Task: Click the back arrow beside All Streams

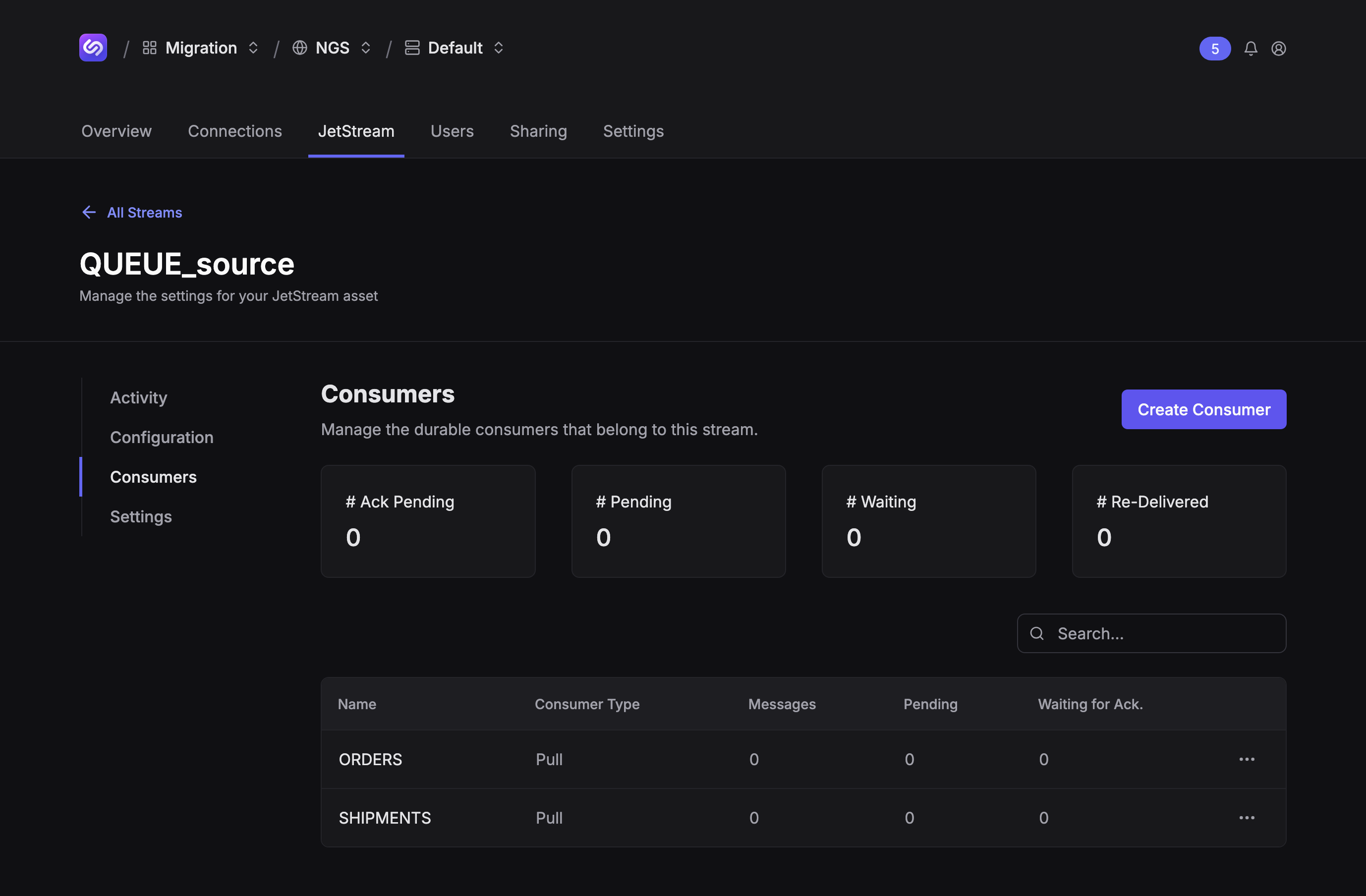Action: click(89, 213)
